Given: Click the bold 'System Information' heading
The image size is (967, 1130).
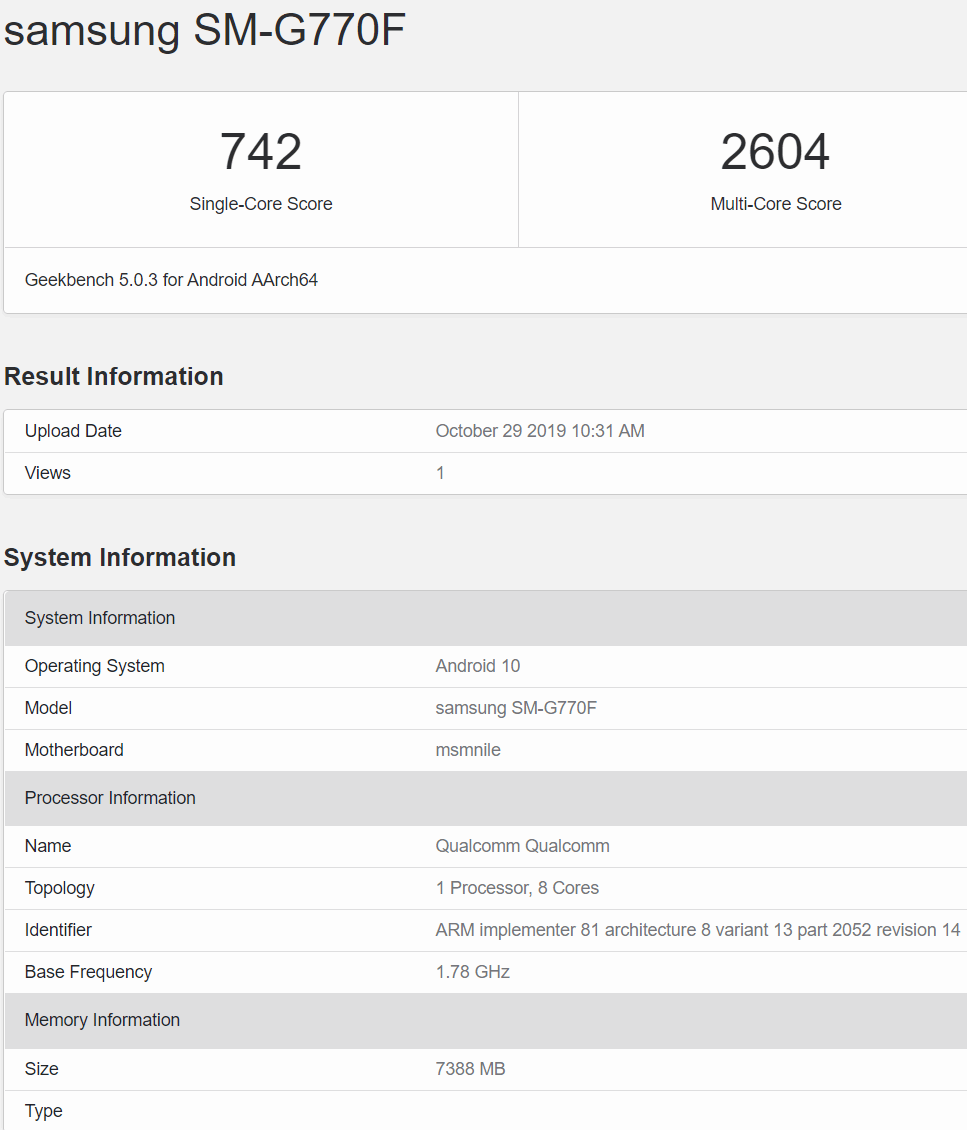Looking at the screenshot, I should point(120,557).
